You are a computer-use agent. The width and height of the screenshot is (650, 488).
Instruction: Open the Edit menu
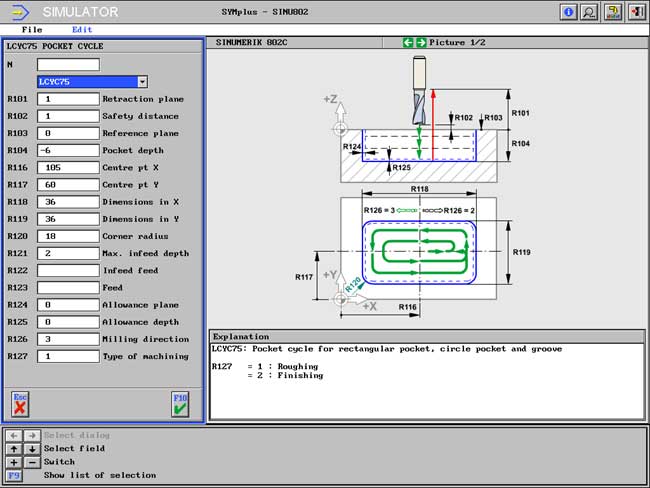tap(82, 30)
